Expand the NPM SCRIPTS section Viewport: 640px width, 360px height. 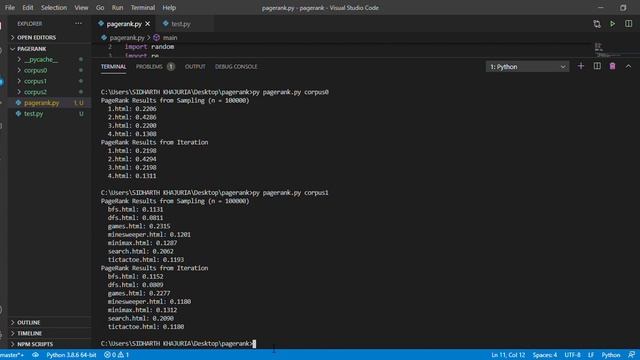tap(49, 344)
